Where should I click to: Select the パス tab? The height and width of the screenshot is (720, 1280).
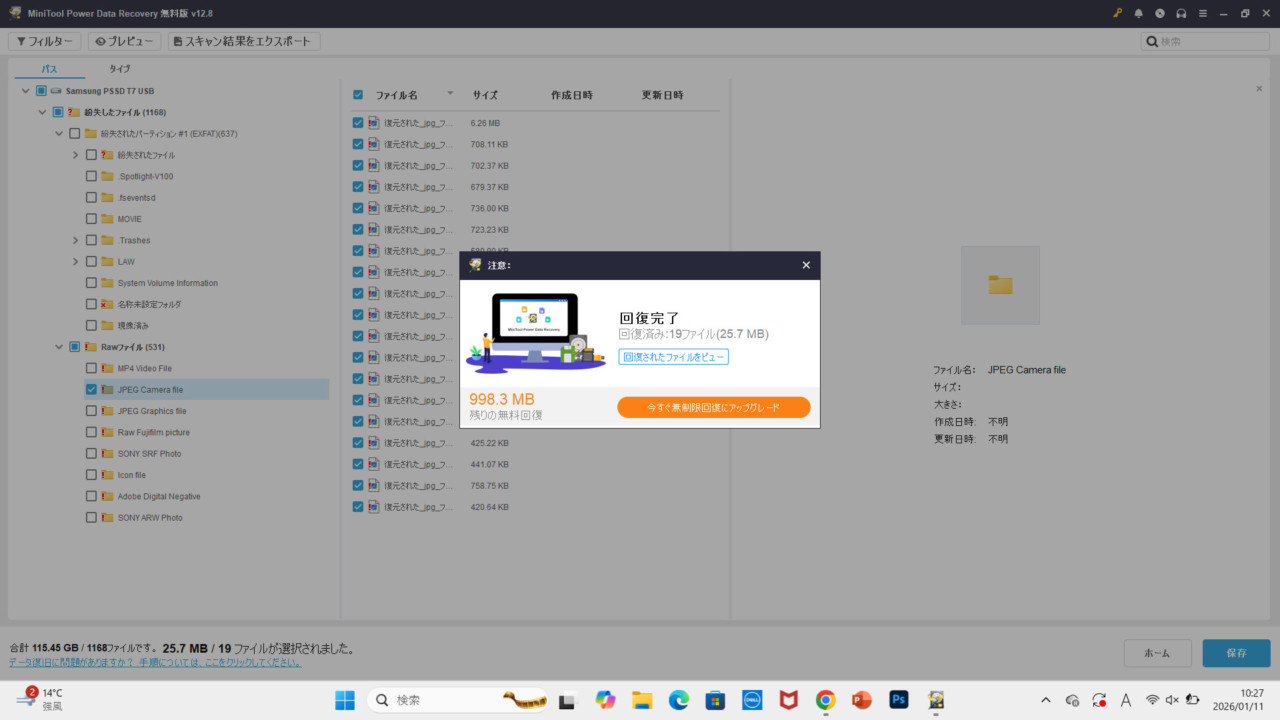[48, 69]
